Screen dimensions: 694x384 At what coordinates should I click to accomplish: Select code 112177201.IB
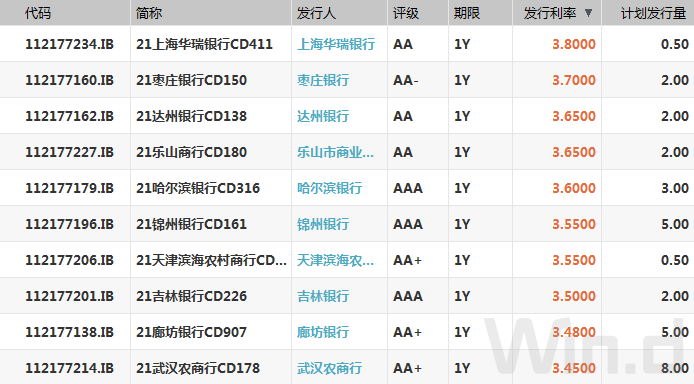pyautogui.click(x=69, y=296)
